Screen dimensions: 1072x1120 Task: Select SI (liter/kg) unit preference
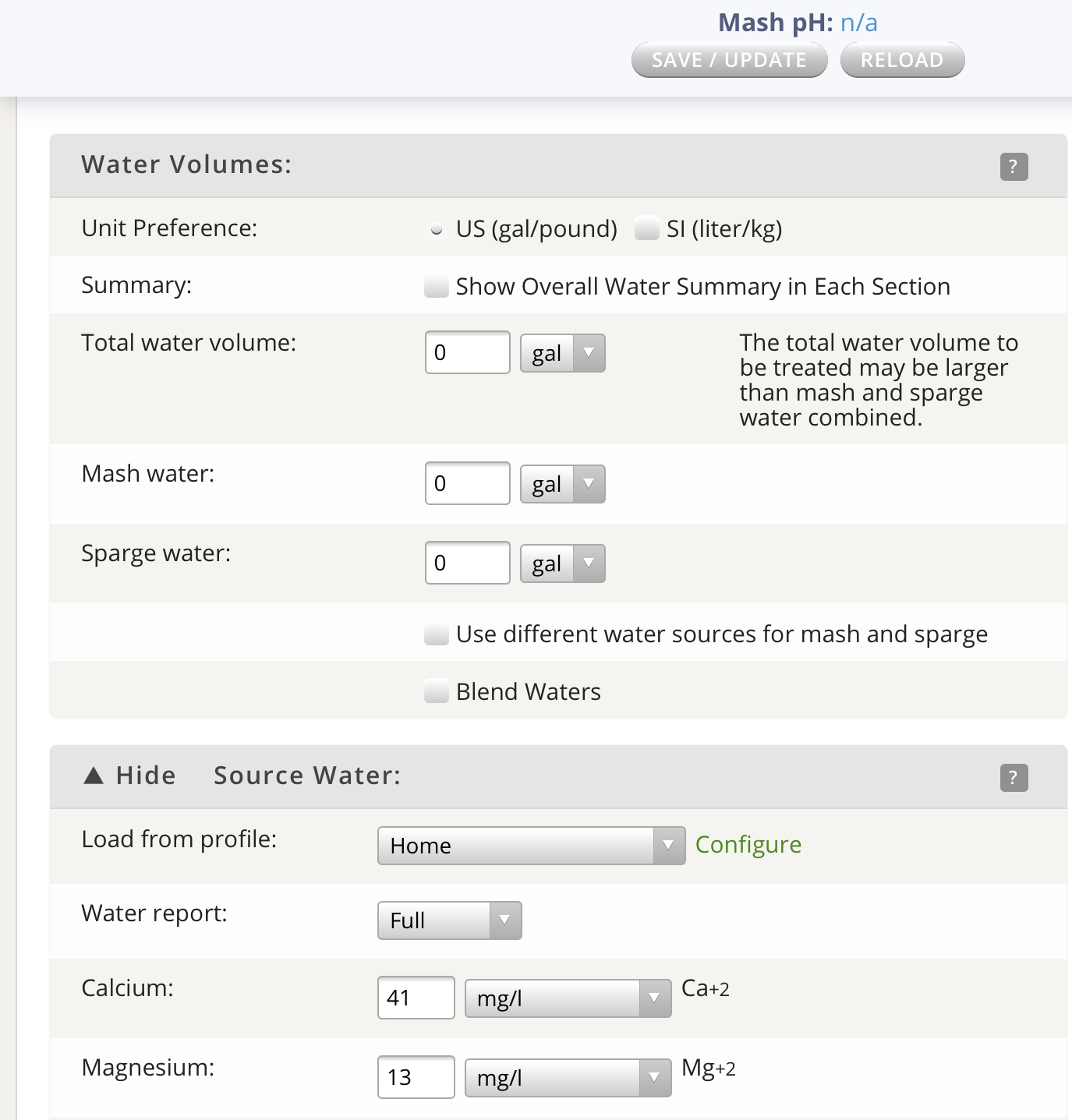(x=647, y=229)
